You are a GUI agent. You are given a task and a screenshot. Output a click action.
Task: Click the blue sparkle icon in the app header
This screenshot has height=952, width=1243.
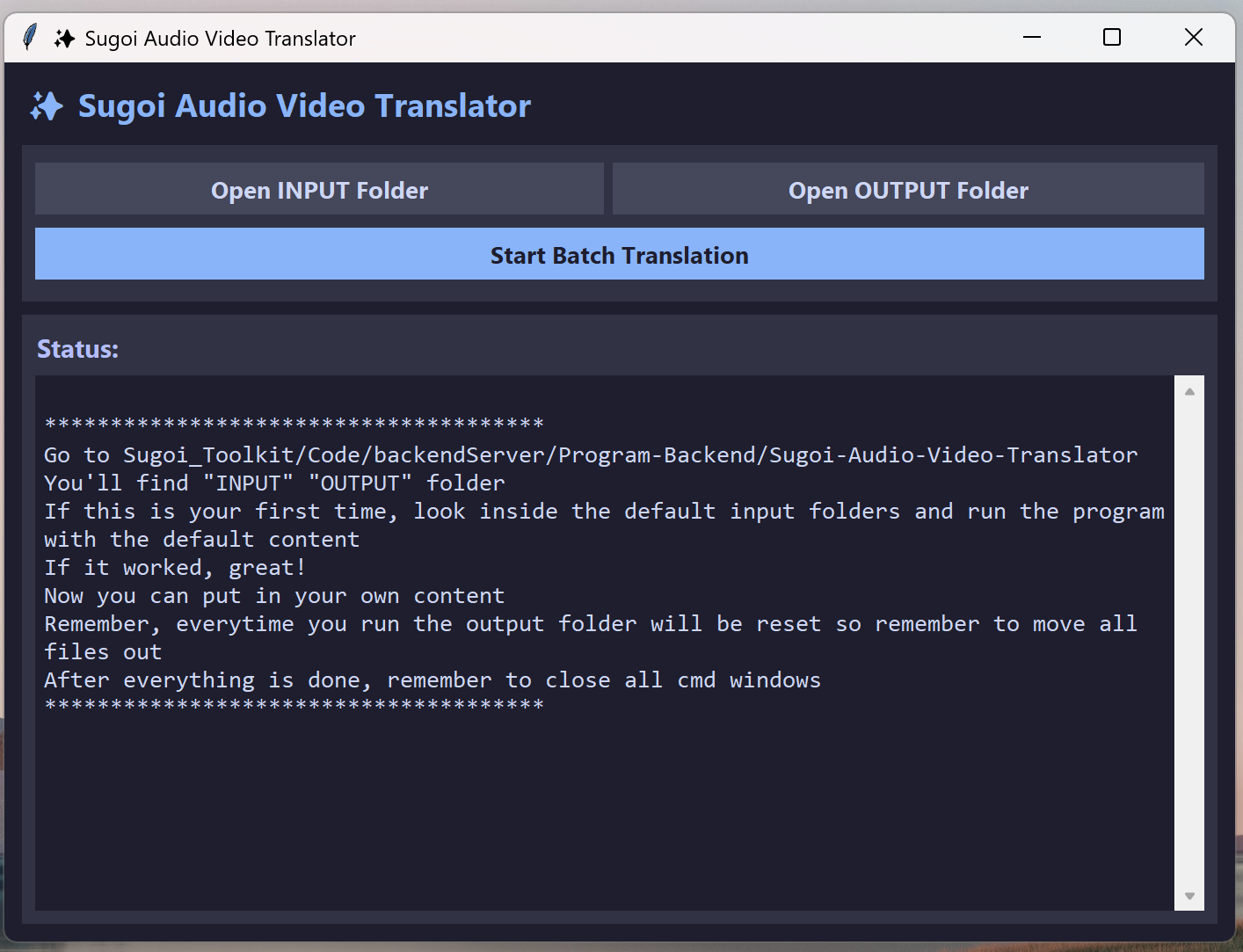47,106
